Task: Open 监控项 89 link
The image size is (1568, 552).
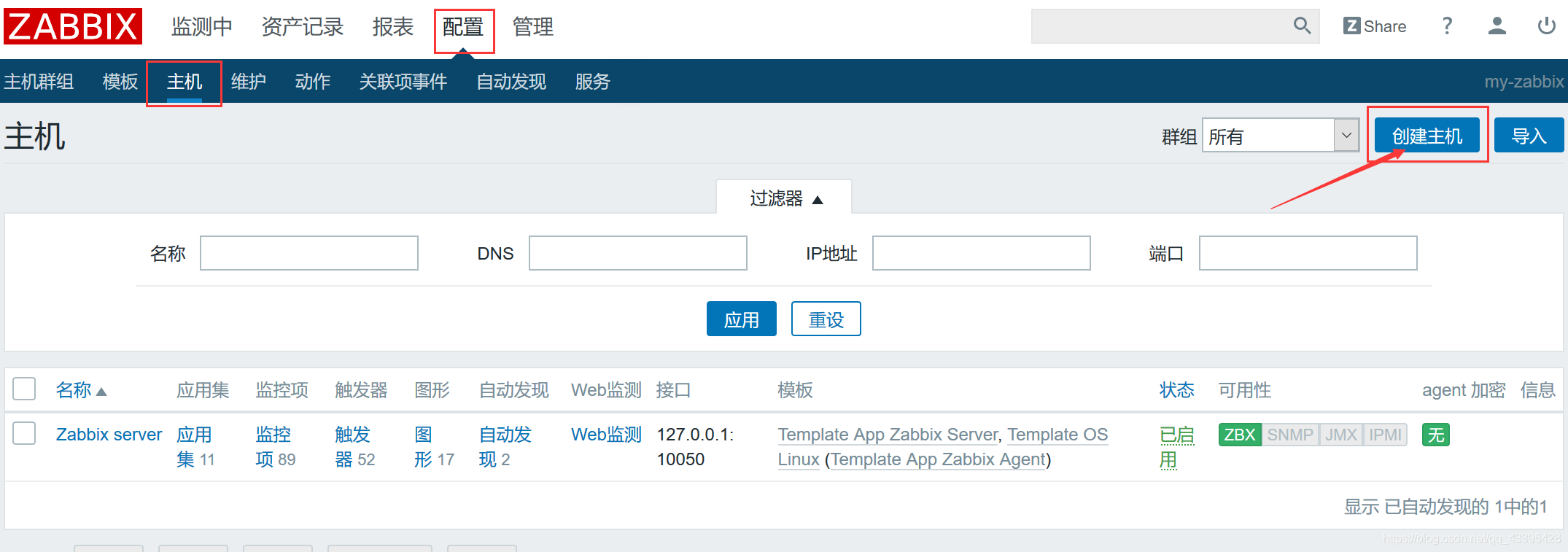Action: tap(276, 447)
